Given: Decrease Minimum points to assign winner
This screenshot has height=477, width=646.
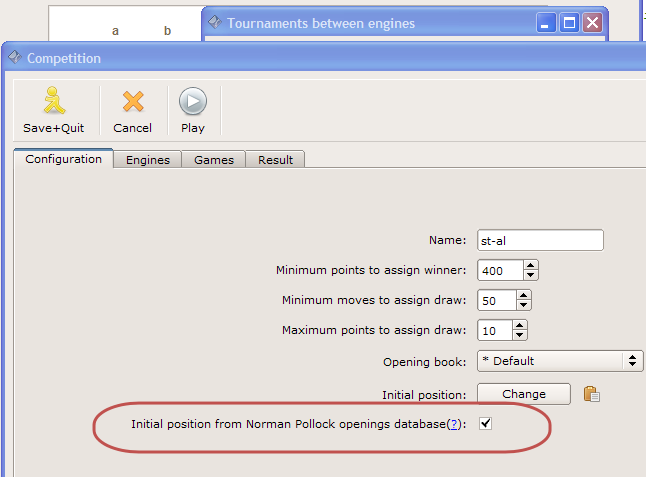Looking at the screenshot, I should coord(531,275).
